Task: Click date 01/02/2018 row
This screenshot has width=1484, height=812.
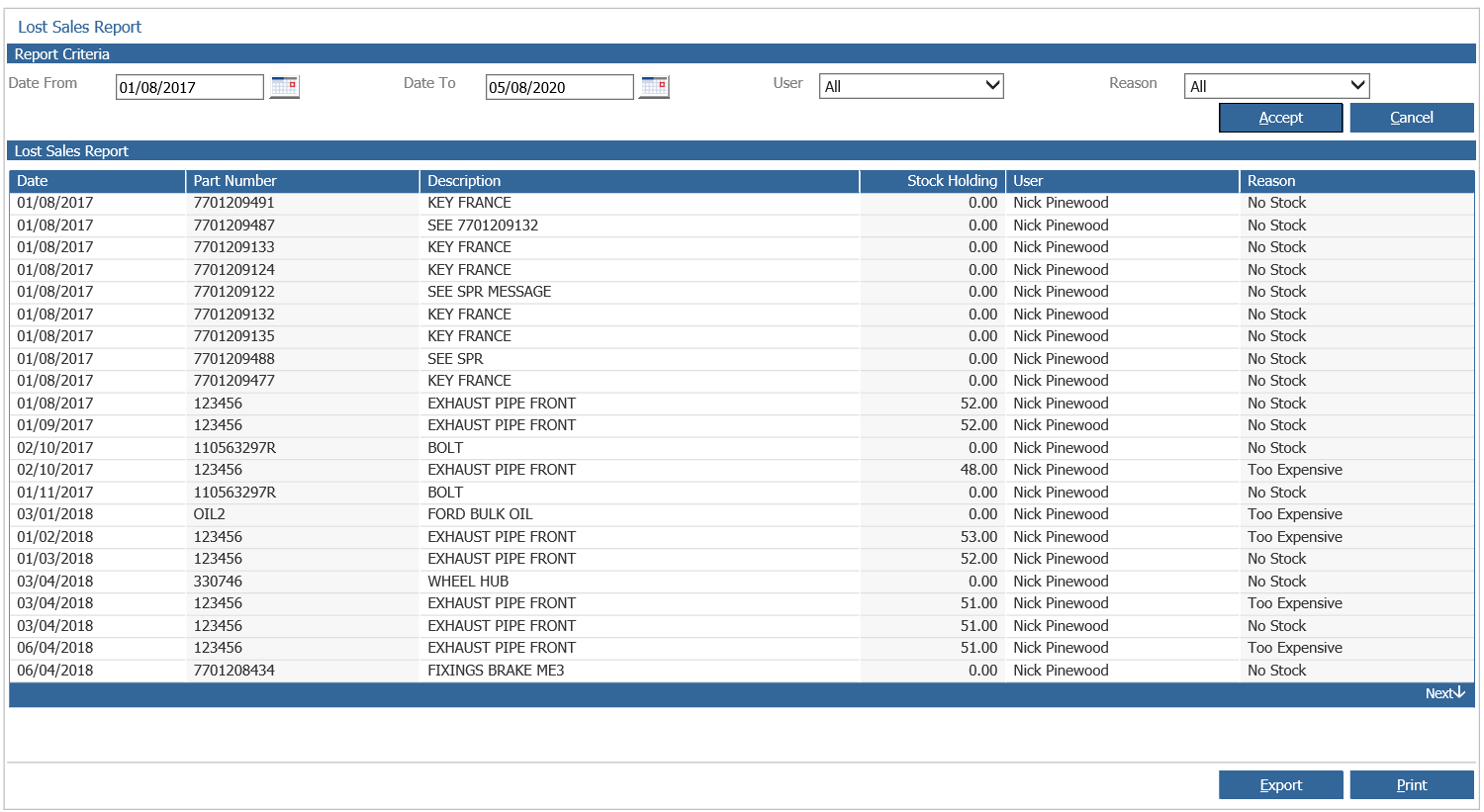Action: click(x=55, y=537)
